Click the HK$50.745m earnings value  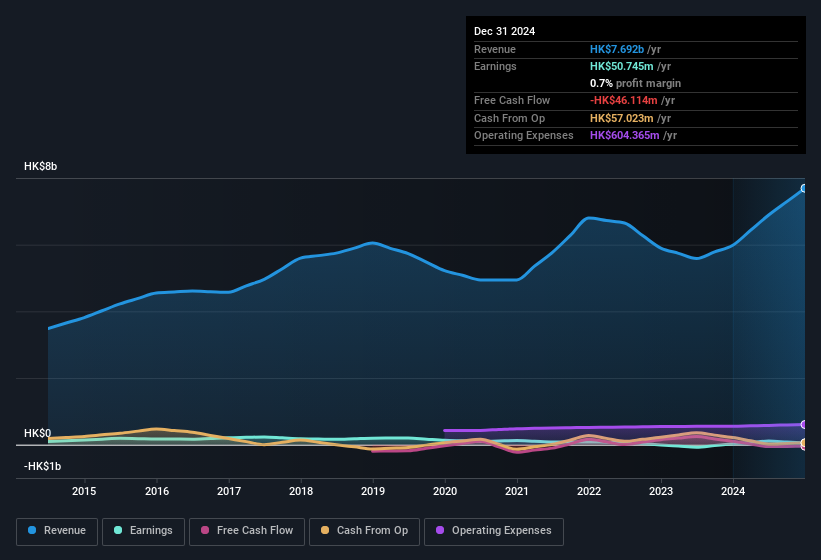(622, 66)
